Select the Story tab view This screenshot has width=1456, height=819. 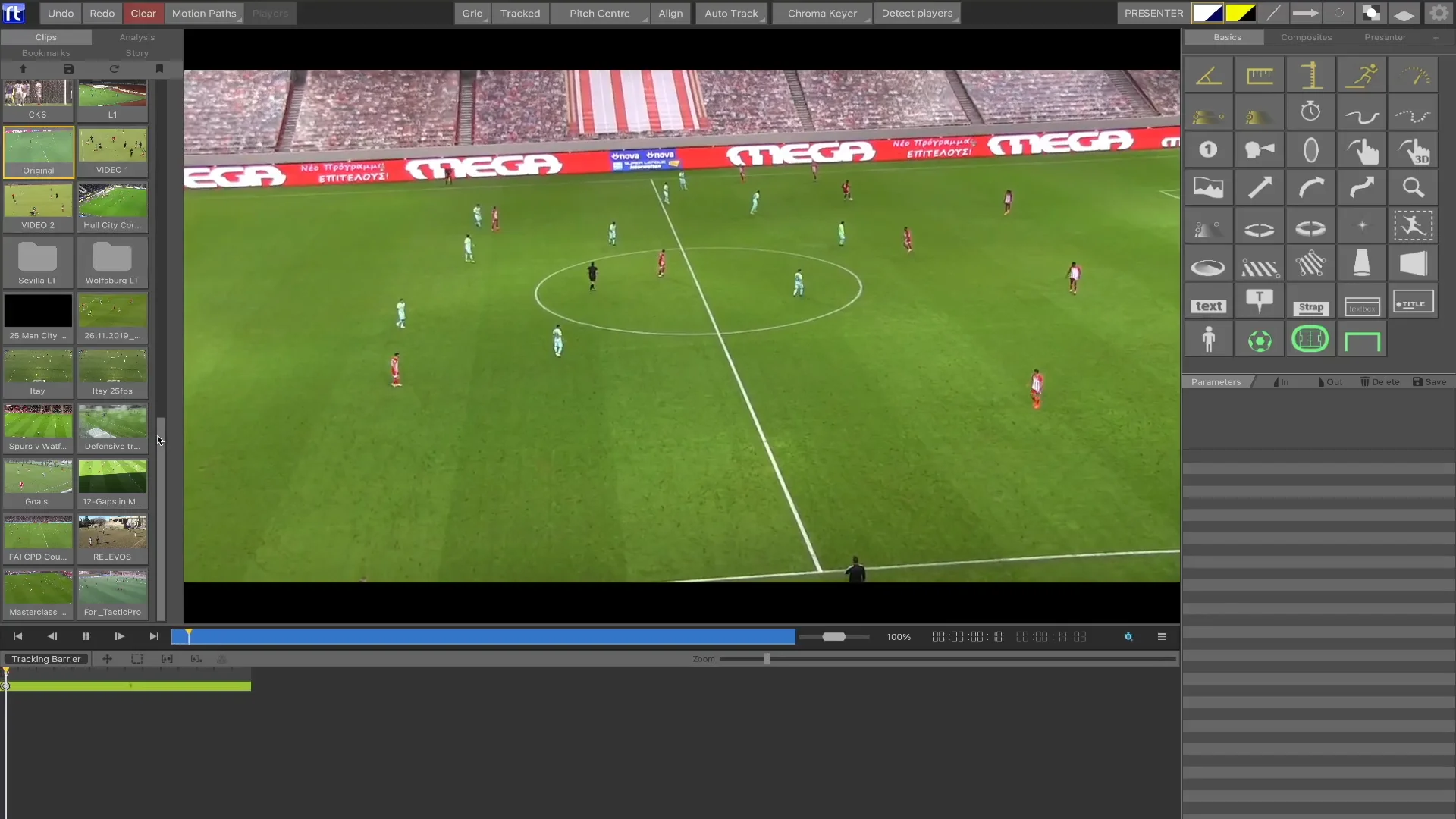coord(137,52)
